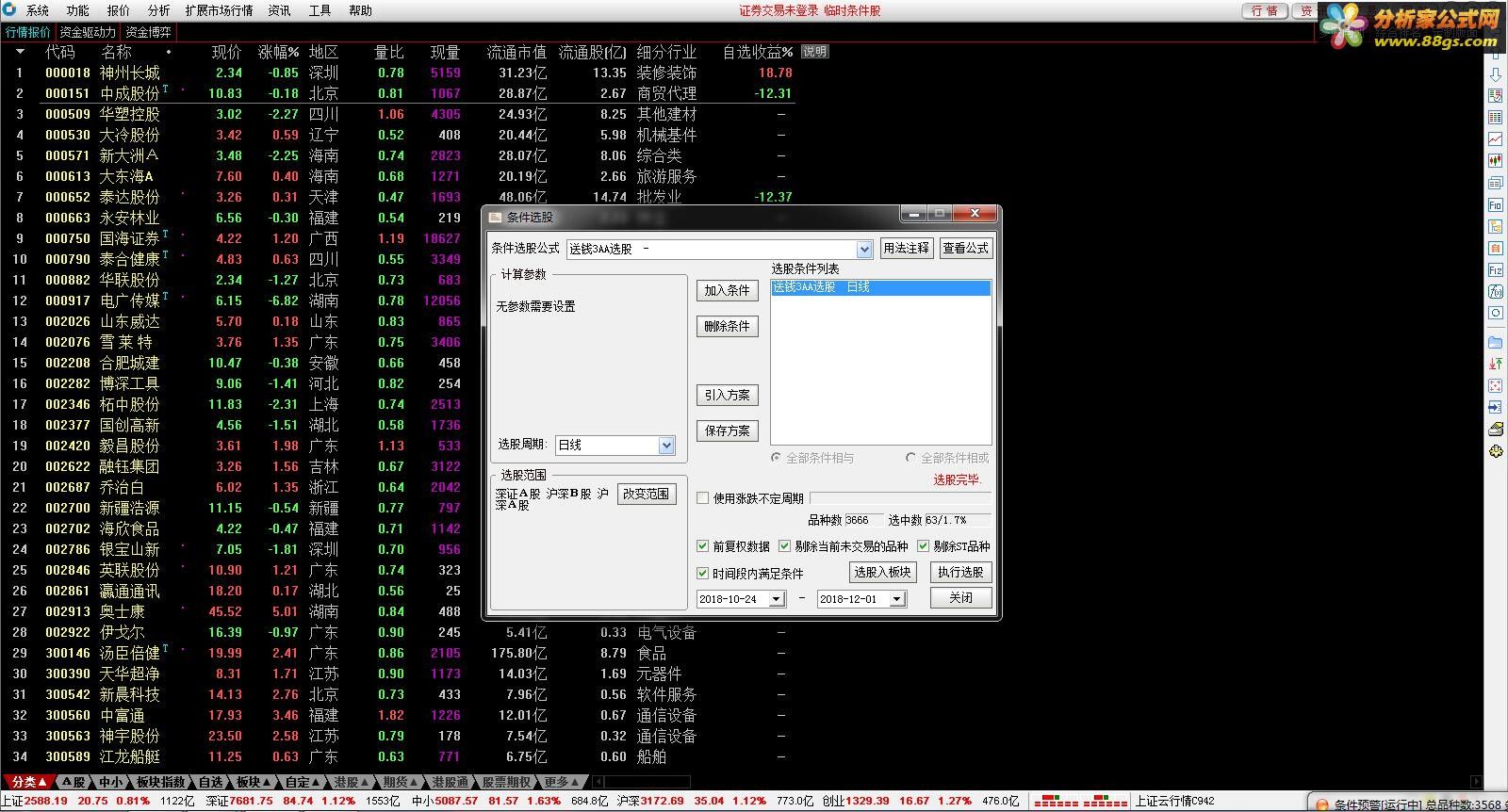Sort stock table by 涨幅% column header
The image size is (1508, 812).
pos(278,52)
